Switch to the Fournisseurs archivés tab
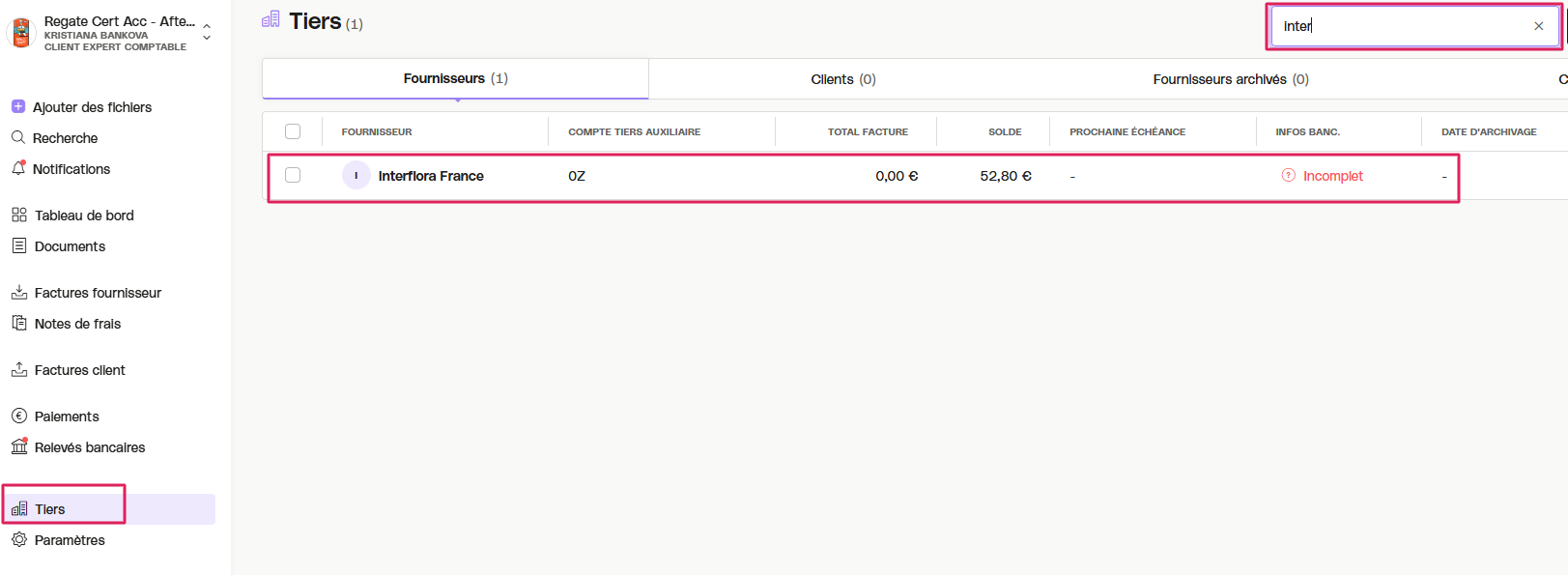Image resolution: width=1568 pixels, height=575 pixels. 1231,79
